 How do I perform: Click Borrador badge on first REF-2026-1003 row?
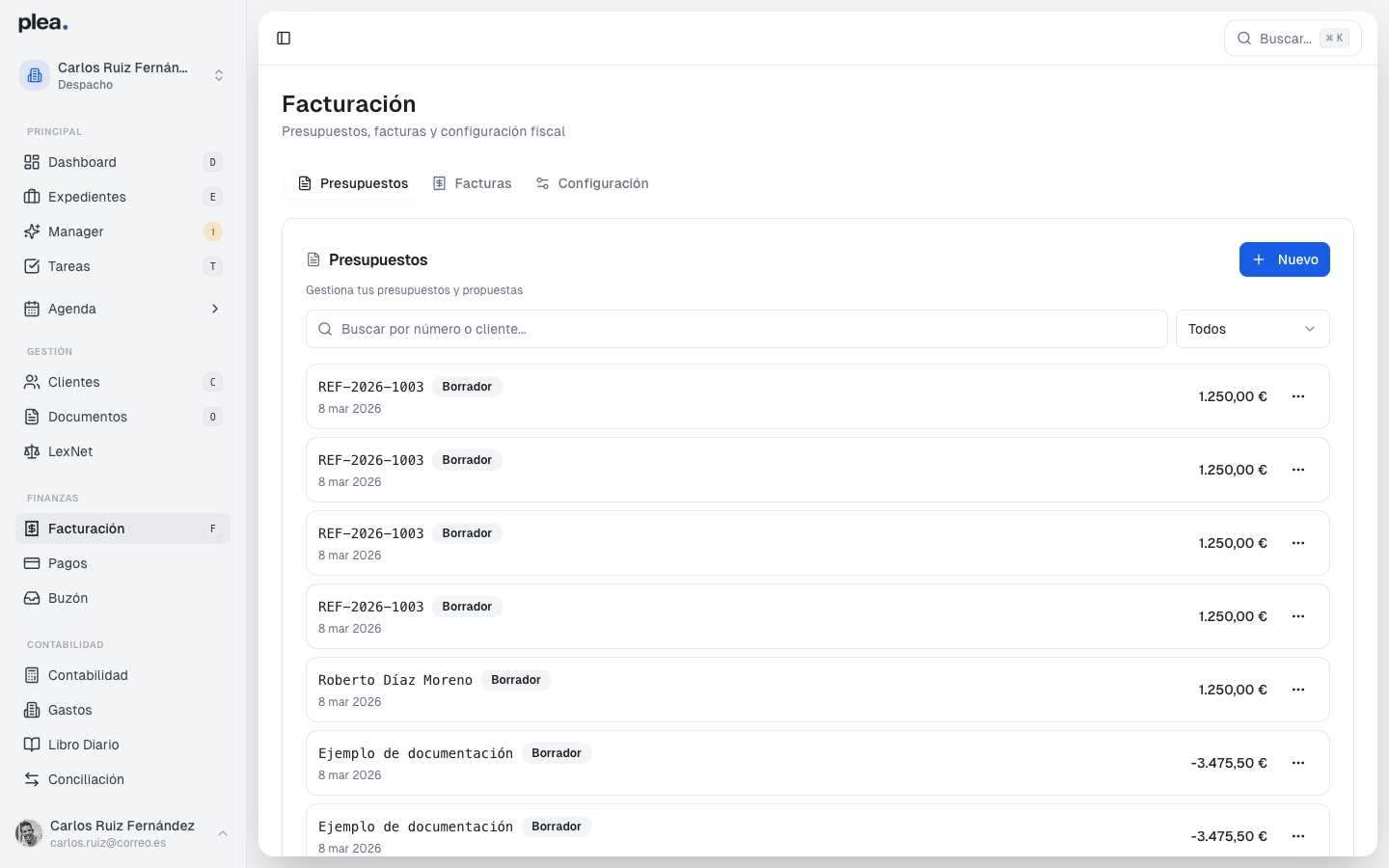coord(467,387)
